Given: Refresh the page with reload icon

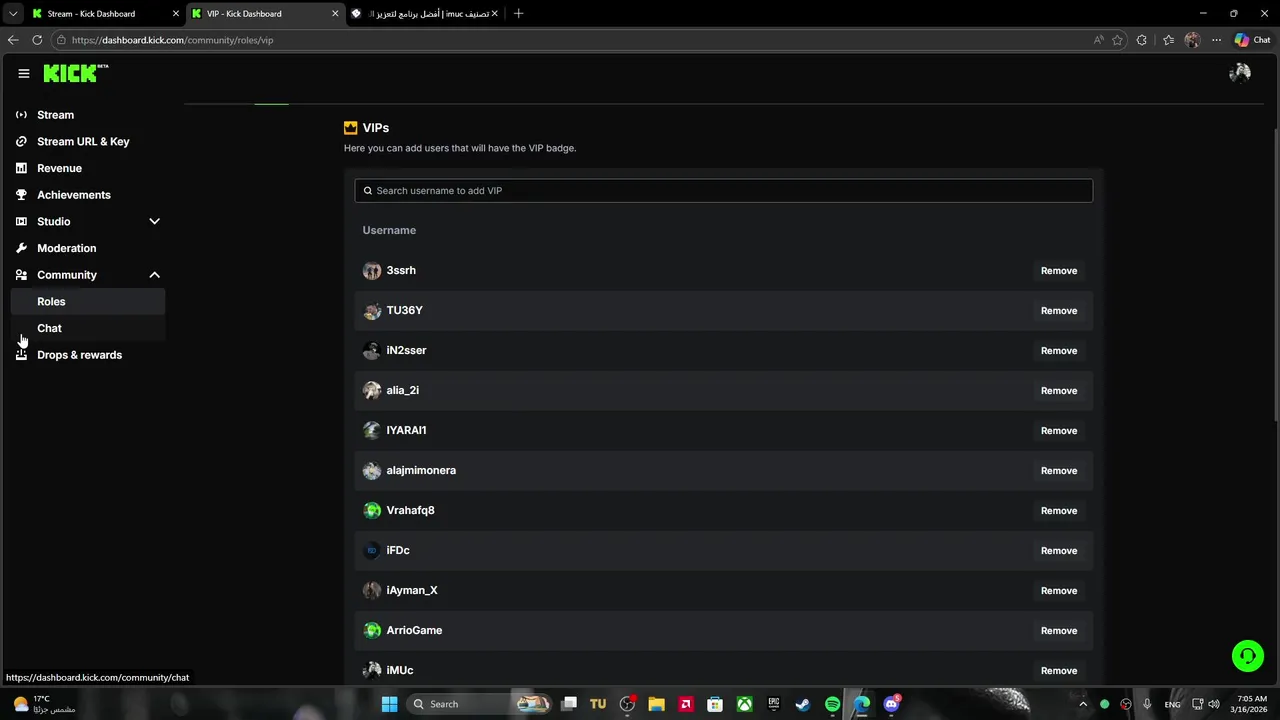Looking at the screenshot, I should pos(37,40).
